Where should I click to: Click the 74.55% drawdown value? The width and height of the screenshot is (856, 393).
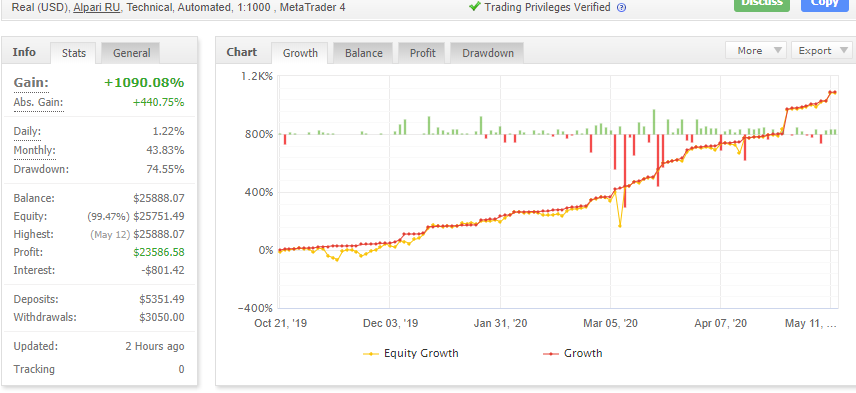(165, 169)
